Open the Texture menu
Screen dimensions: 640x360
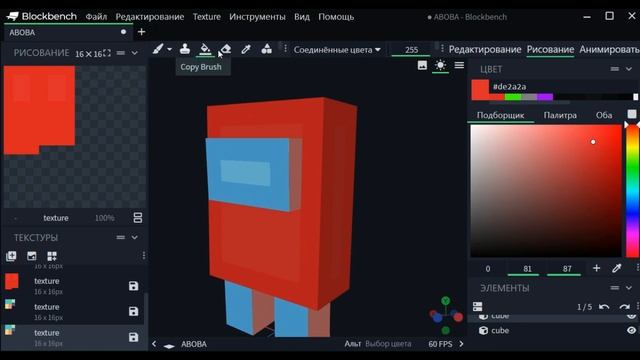(207, 17)
